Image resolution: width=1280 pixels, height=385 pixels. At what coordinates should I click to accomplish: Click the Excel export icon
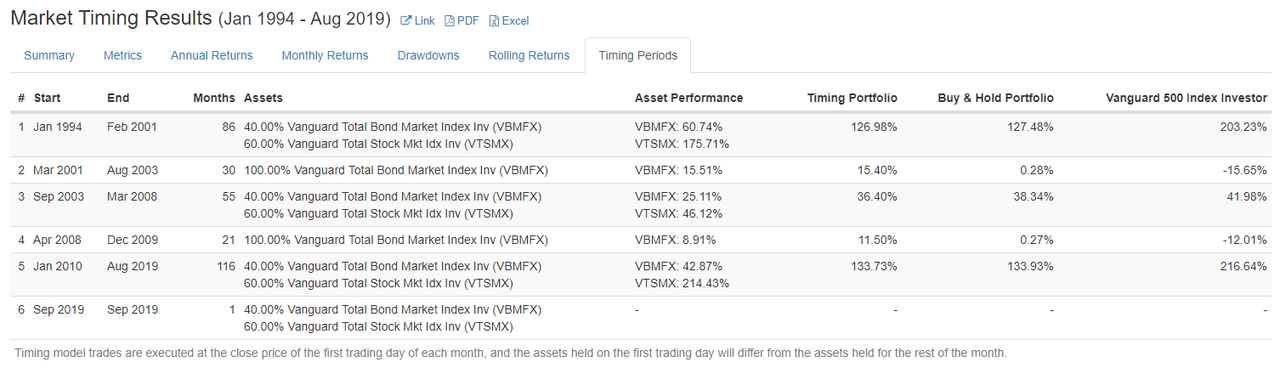(494, 21)
